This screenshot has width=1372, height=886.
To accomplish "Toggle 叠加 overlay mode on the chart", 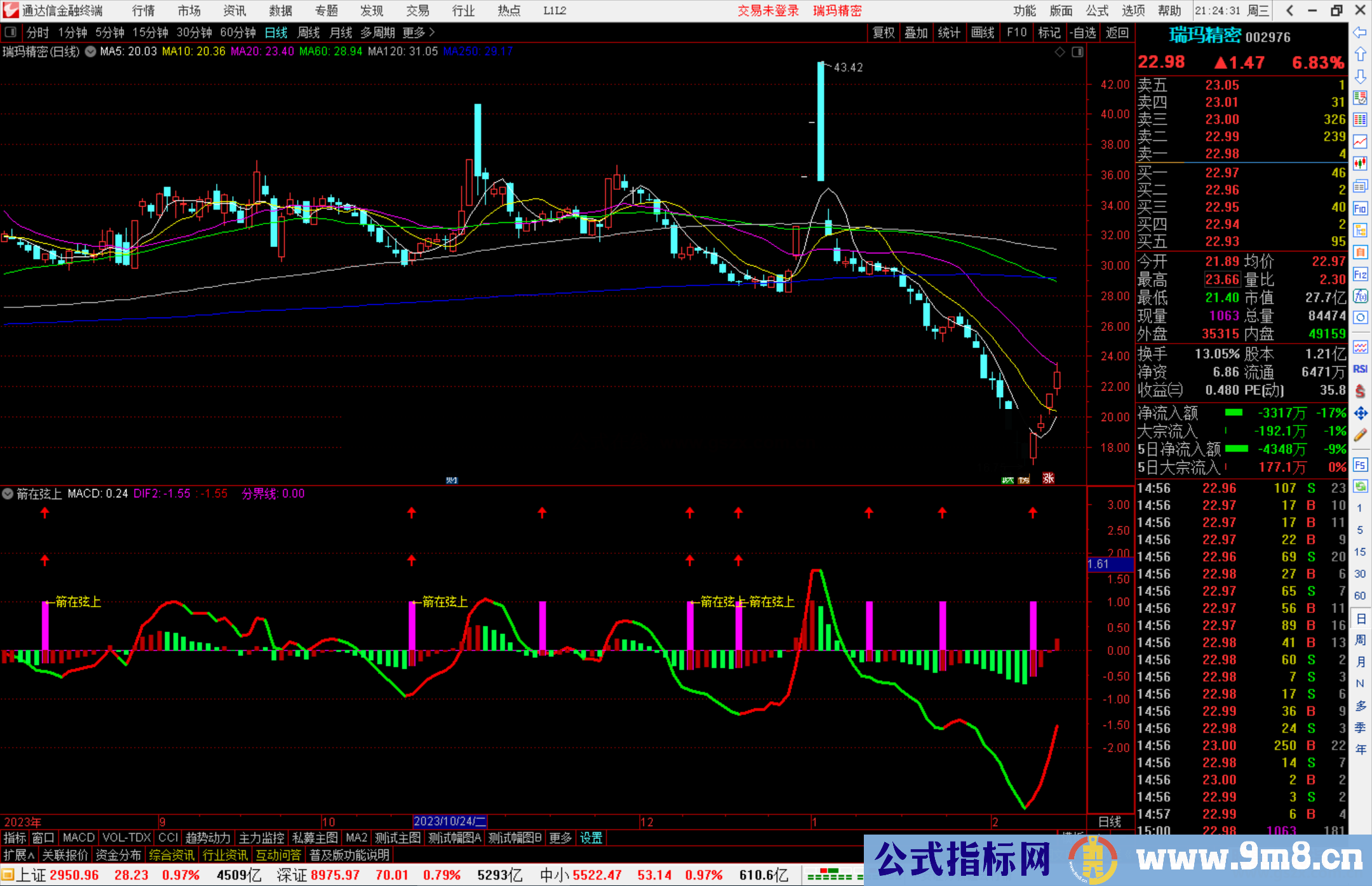I will point(916,32).
